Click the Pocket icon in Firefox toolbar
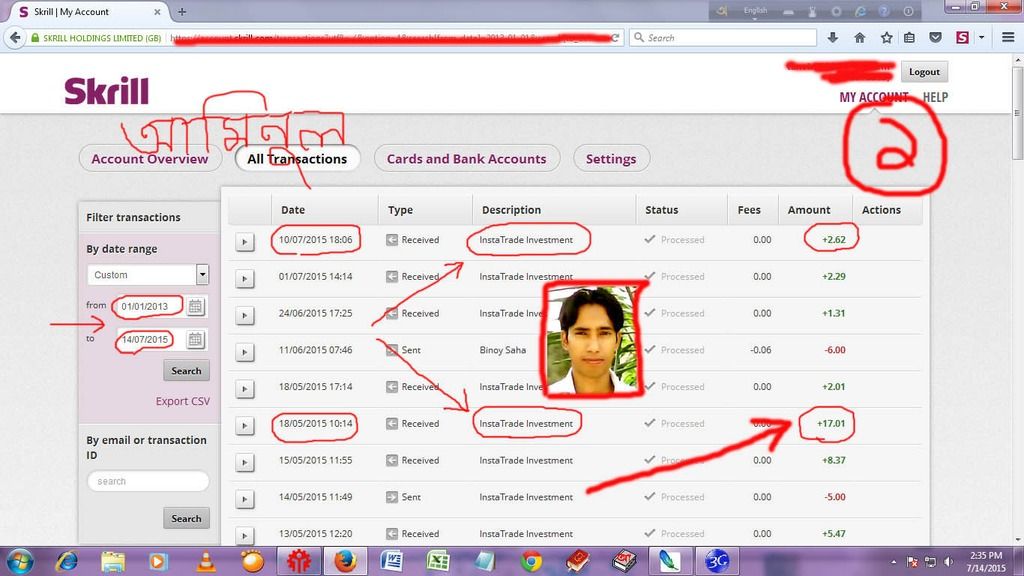The height and width of the screenshot is (576, 1024). [935, 38]
